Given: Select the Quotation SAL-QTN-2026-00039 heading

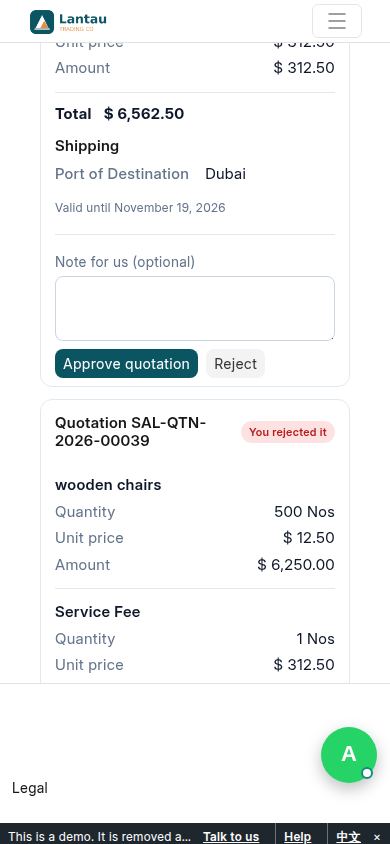Looking at the screenshot, I should (130, 432).
